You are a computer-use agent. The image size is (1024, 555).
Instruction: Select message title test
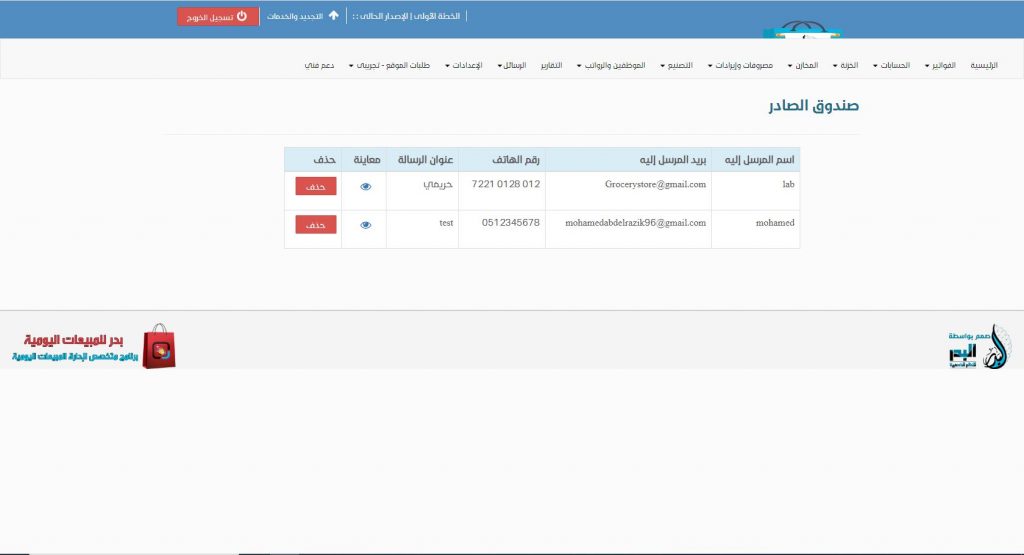pyautogui.click(x=446, y=223)
